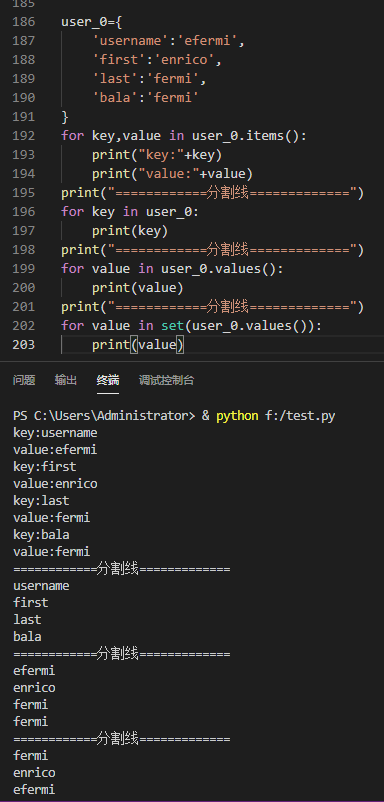The width and height of the screenshot is (384, 802).
Task: Select line number 203 in the gutter
Action: pos(24,345)
